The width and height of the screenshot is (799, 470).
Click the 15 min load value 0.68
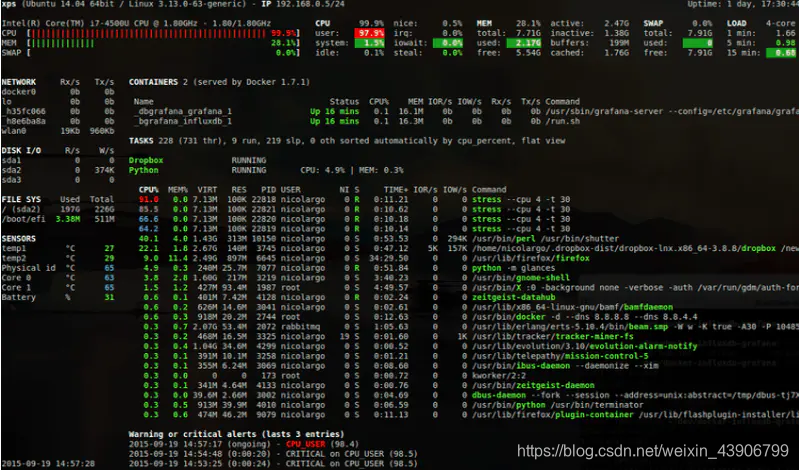pyautogui.click(x=781, y=53)
